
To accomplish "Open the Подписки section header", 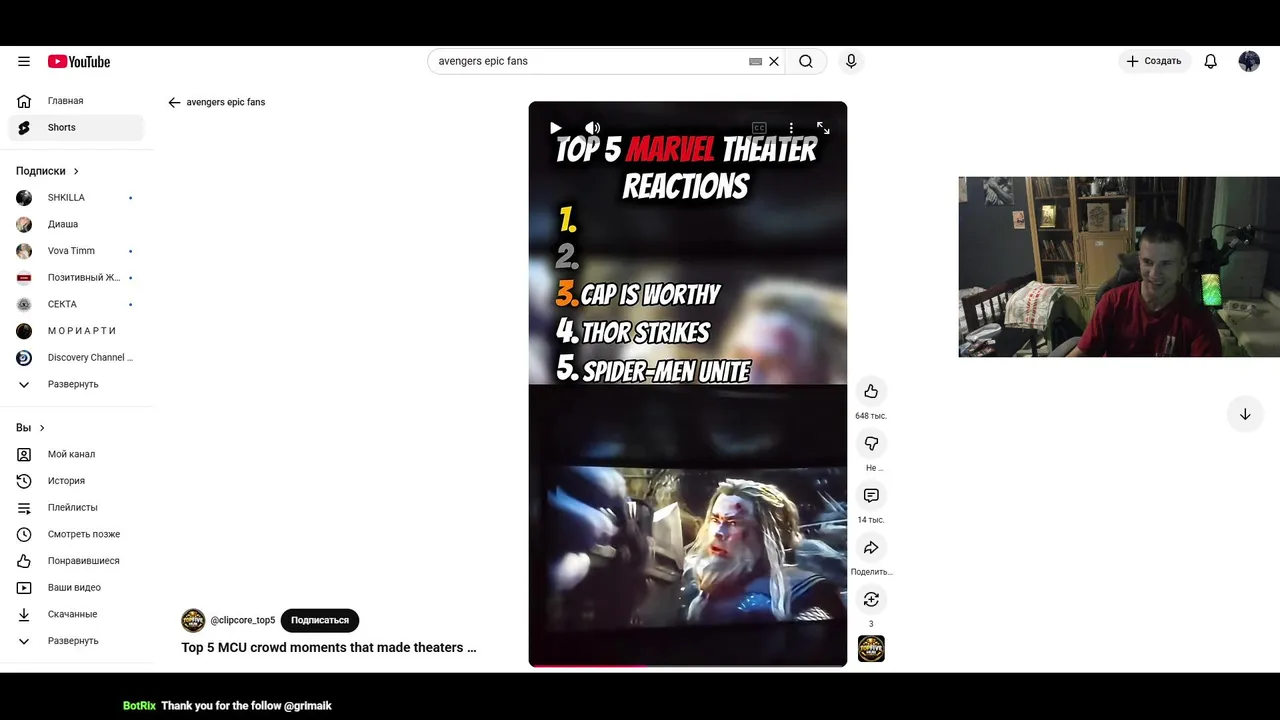I will coord(47,171).
